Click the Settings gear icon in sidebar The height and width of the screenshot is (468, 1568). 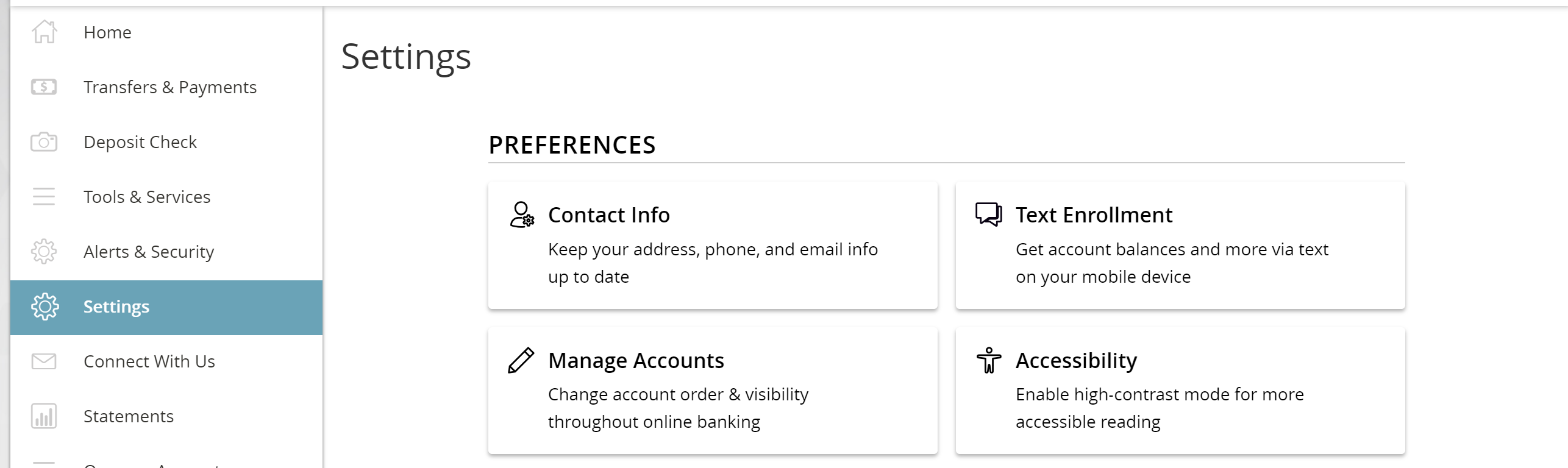[45, 307]
